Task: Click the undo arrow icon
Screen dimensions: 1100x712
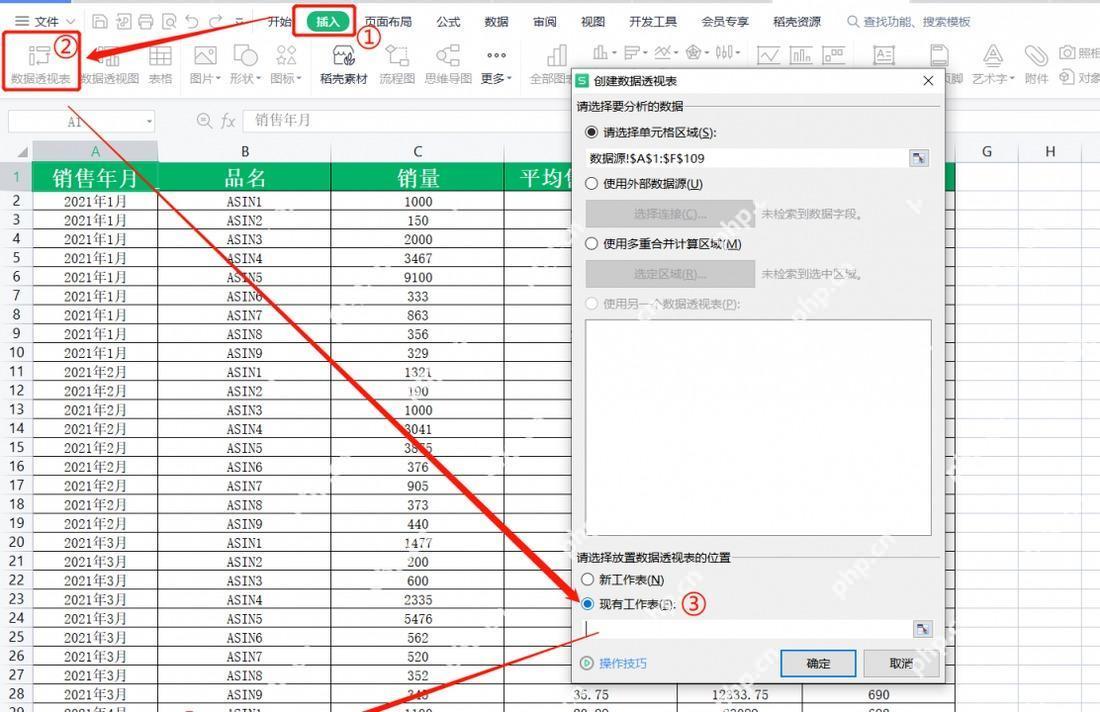Action: point(192,22)
